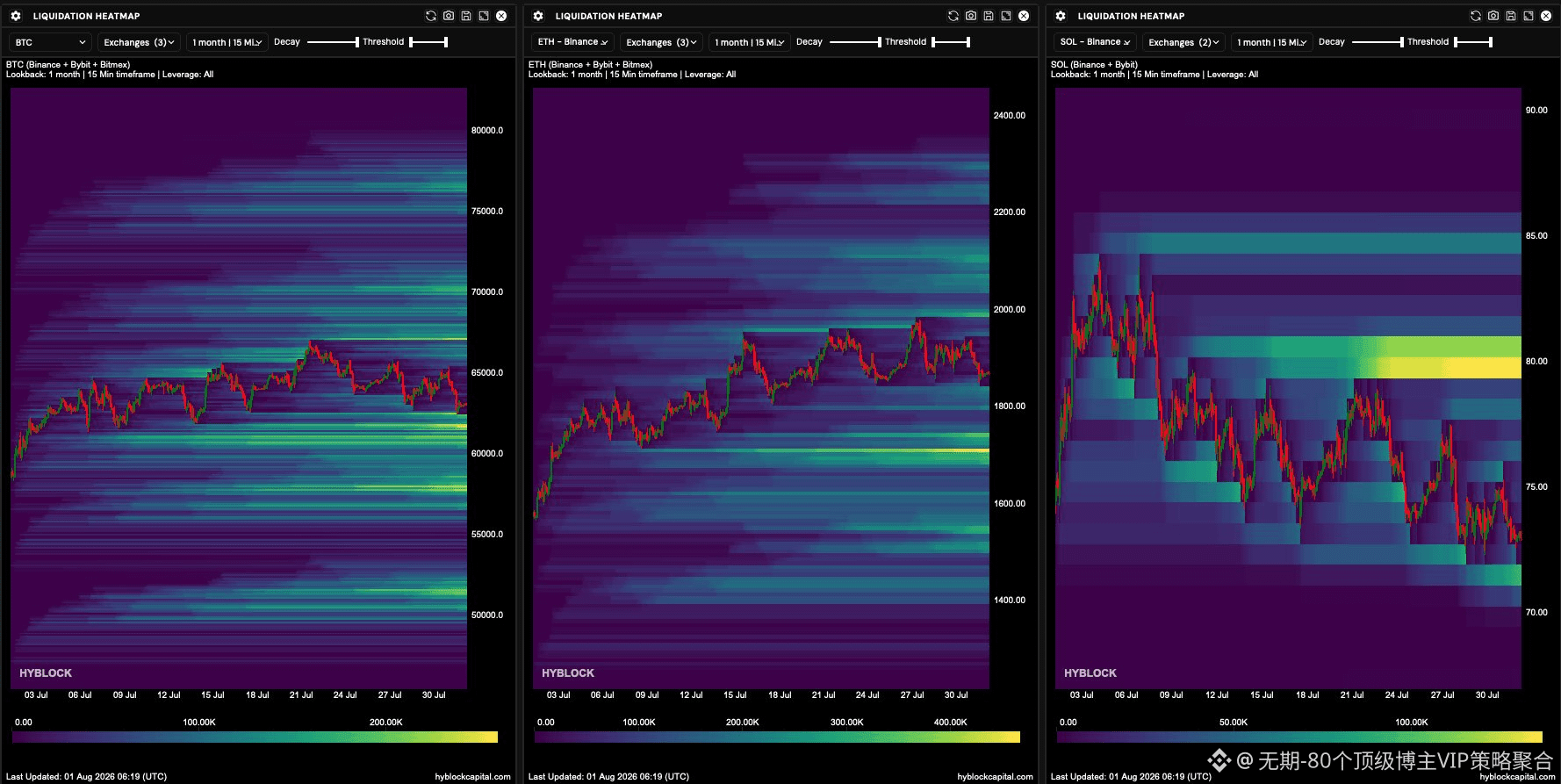This screenshot has height=784, width=1561.
Task: Adjust the Threshold slider in ETH panel
Action: (951, 42)
